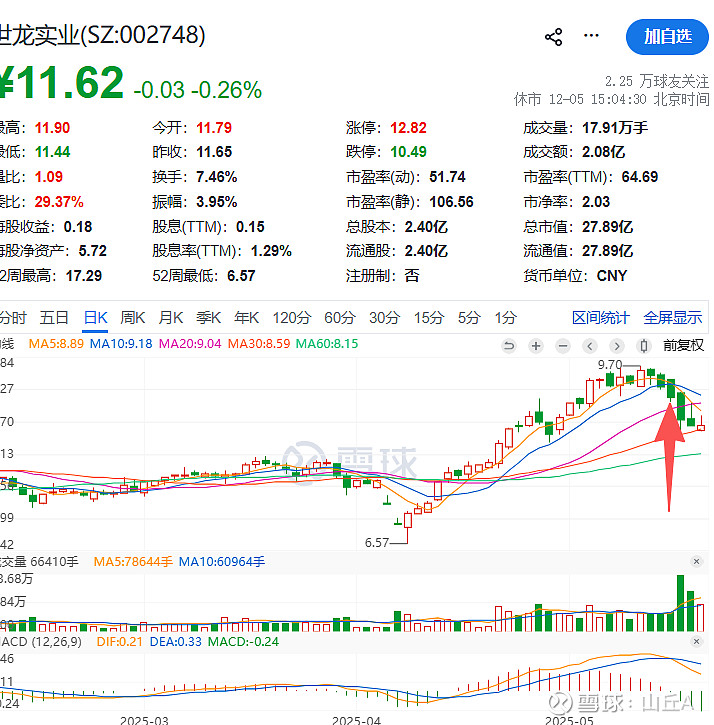Click the MA20:9.04 indicator label
The image size is (714, 725).
coord(190,344)
